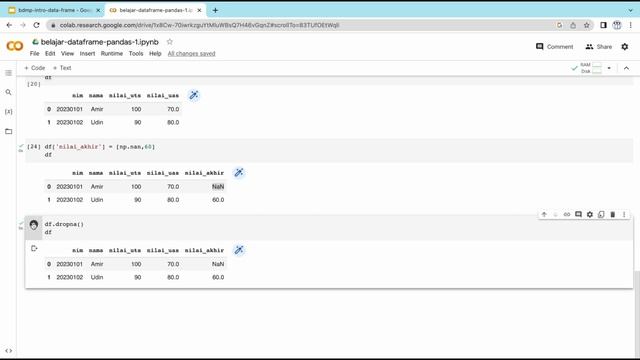Open a new browser tab
The image size is (640, 360).
click(215, 10)
